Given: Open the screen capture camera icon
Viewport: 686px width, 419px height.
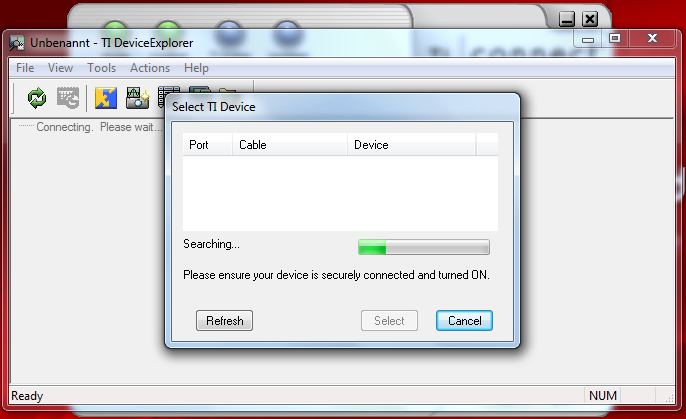Looking at the screenshot, I should (137, 98).
